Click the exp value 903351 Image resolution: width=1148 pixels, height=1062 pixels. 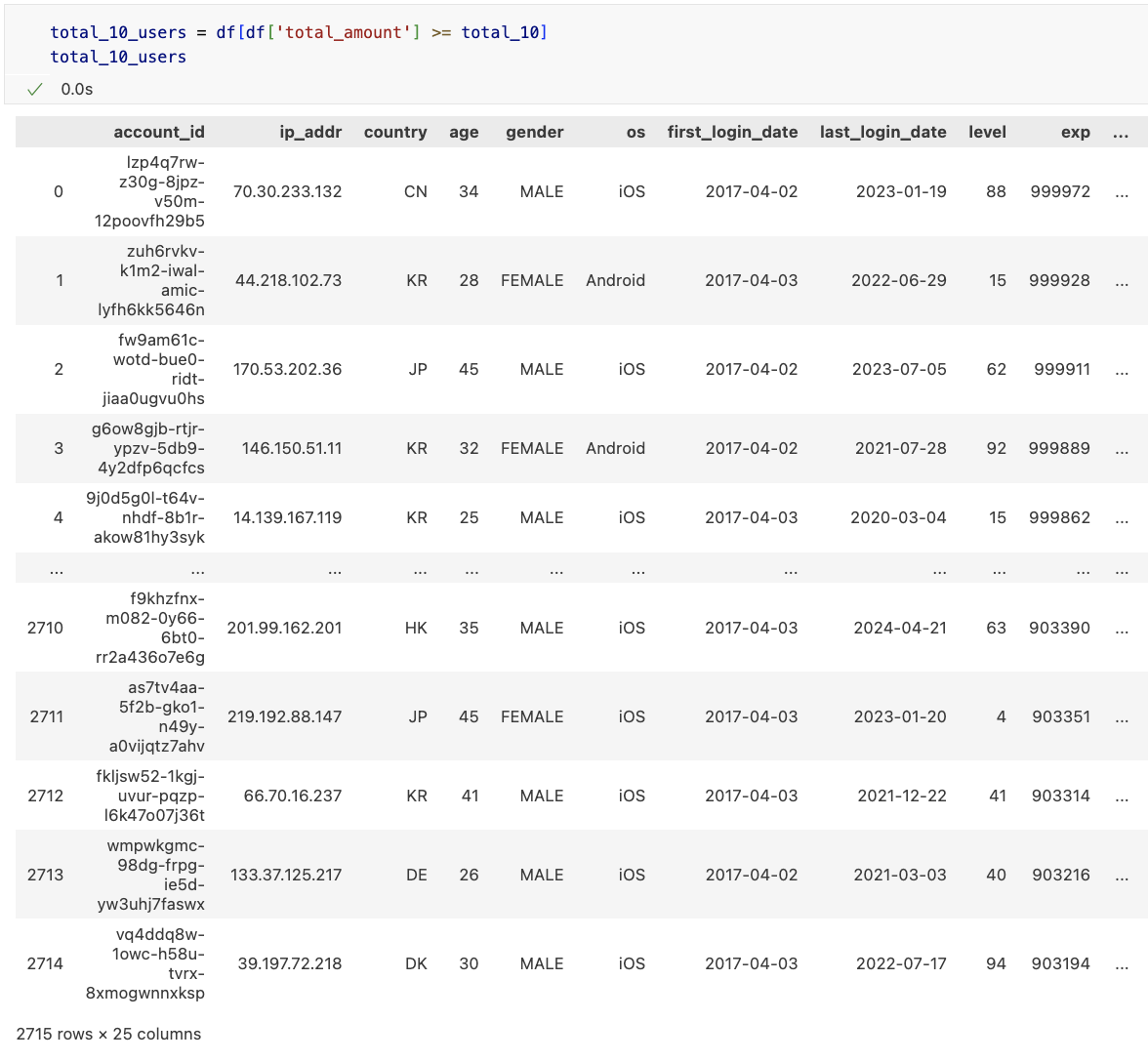[x=1061, y=716]
